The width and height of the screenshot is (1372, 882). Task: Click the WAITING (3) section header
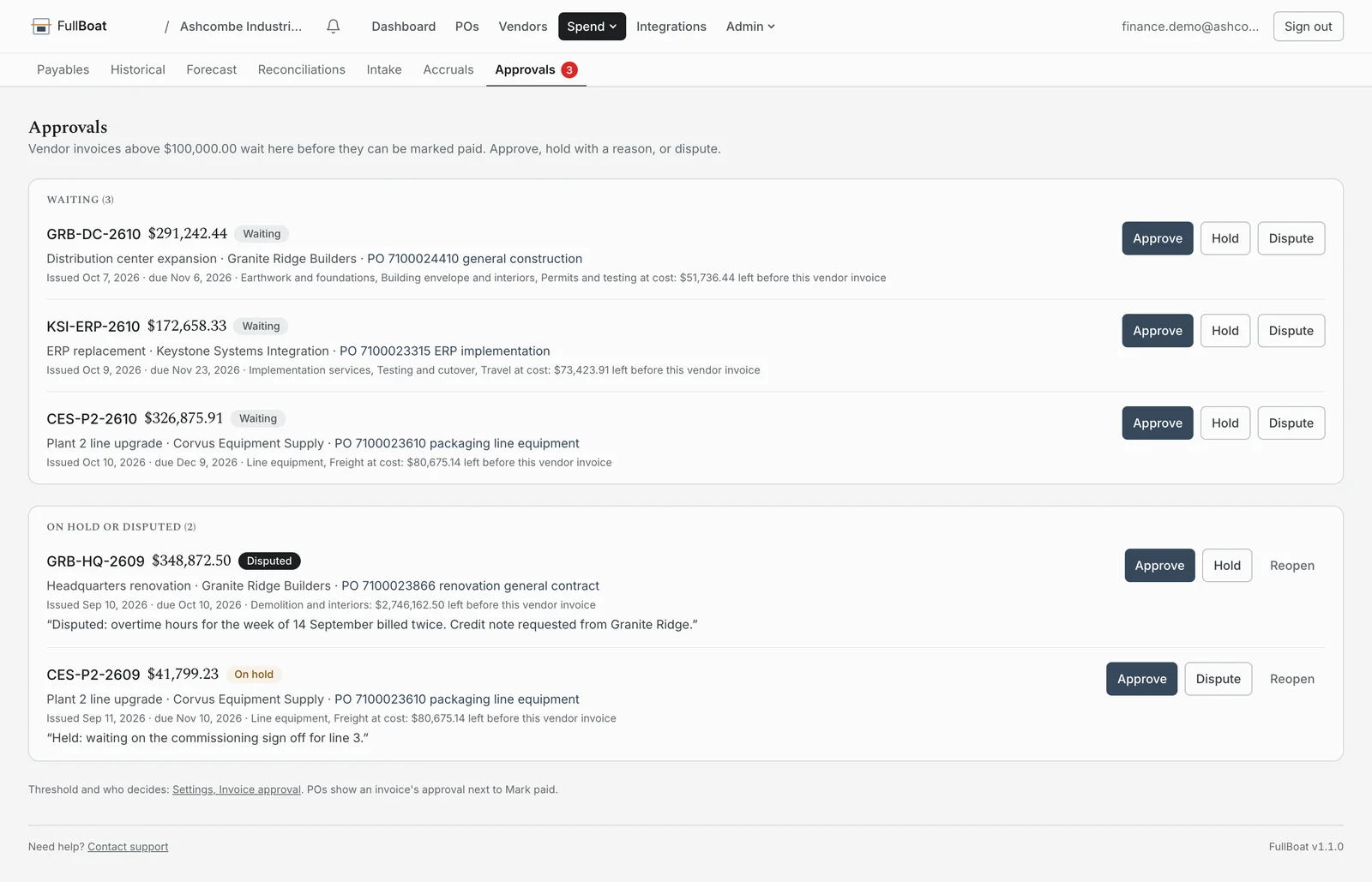pos(80,200)
